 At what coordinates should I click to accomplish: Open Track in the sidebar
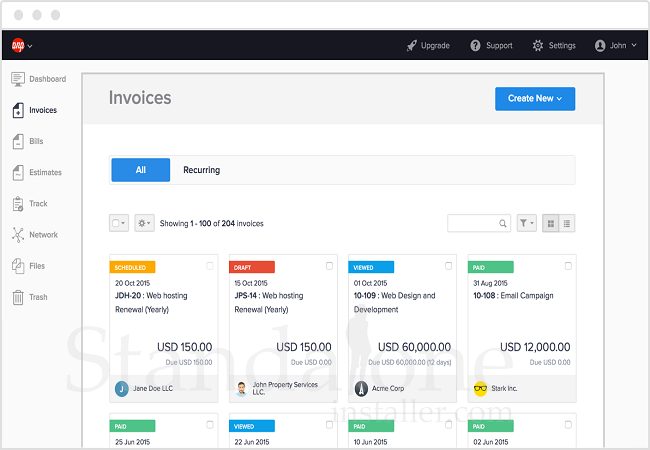coord(38,203)
